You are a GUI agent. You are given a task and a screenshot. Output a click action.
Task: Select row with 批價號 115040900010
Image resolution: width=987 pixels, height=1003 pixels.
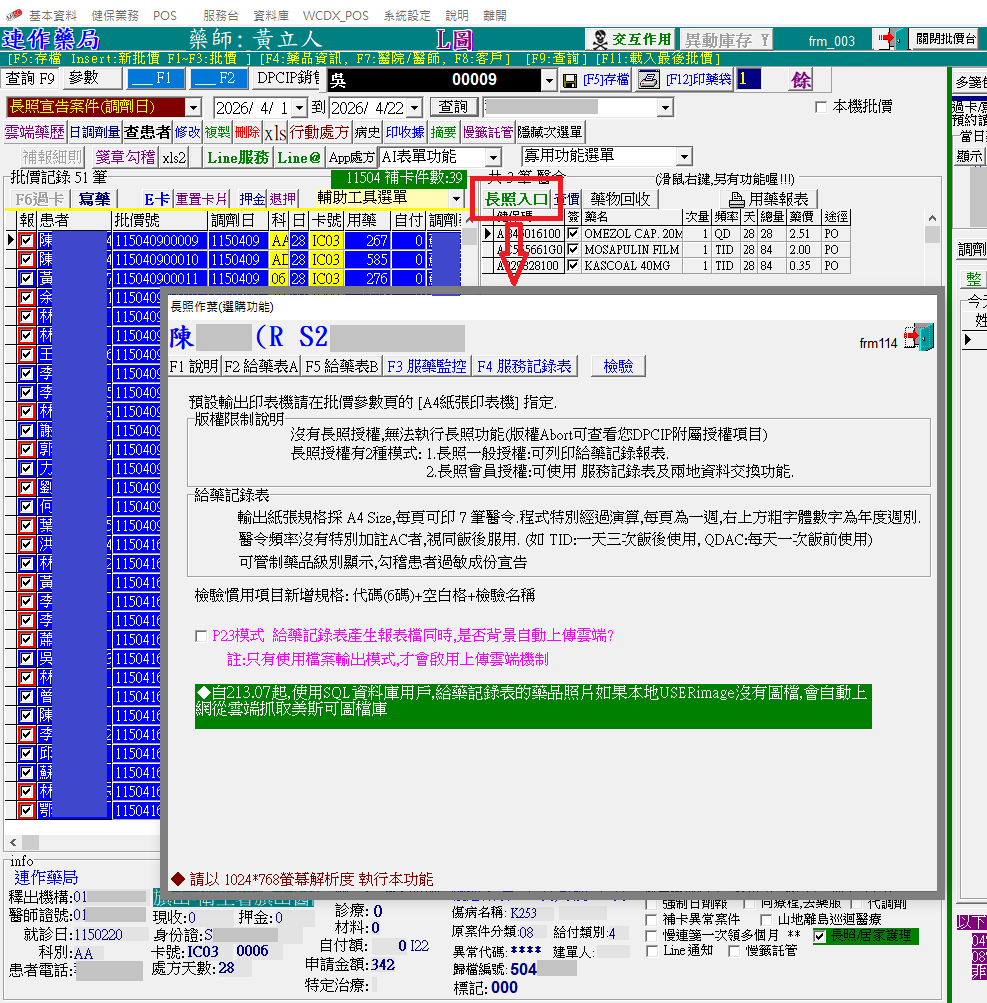pos(157,259)
